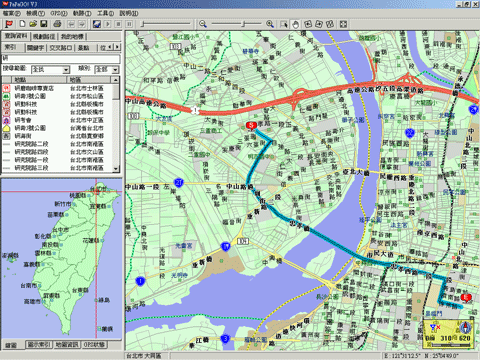
Task: Expand the category dropdown beside the search range
Action: [x=115, y=70]
